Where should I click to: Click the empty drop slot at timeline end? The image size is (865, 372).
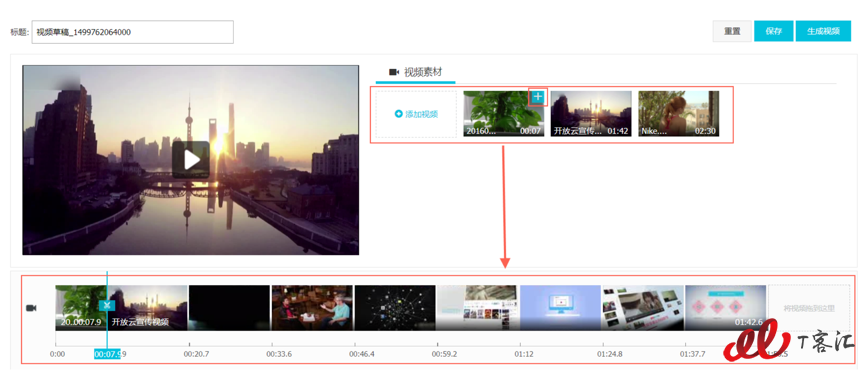click(809, 308)
